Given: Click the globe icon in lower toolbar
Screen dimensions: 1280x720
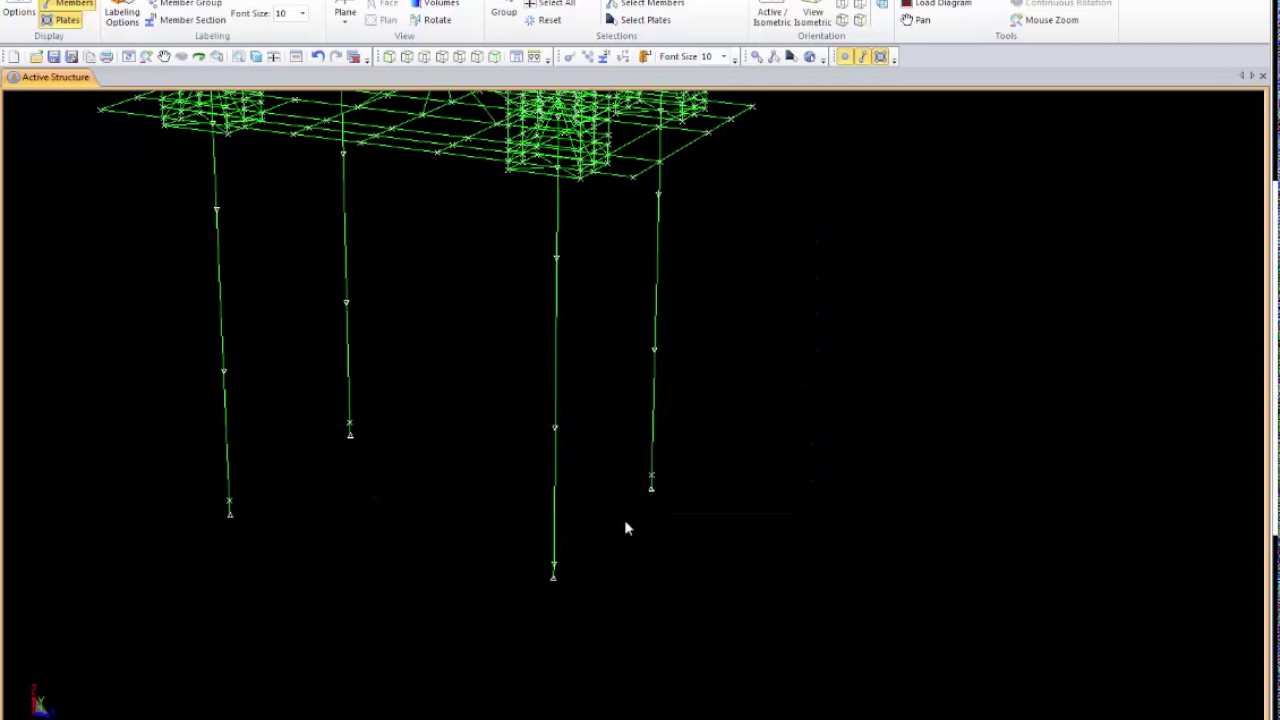Looking at the screenshot, I should tap(810, 57).
